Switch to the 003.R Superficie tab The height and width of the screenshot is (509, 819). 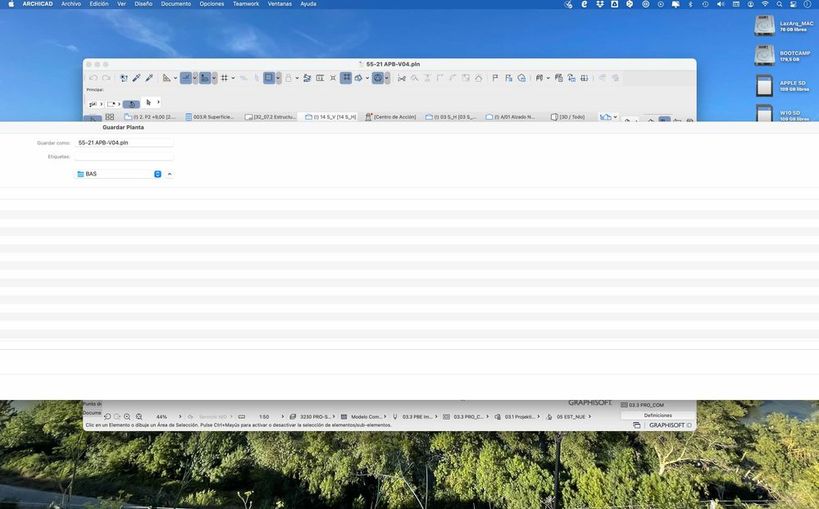click(209, 117)
